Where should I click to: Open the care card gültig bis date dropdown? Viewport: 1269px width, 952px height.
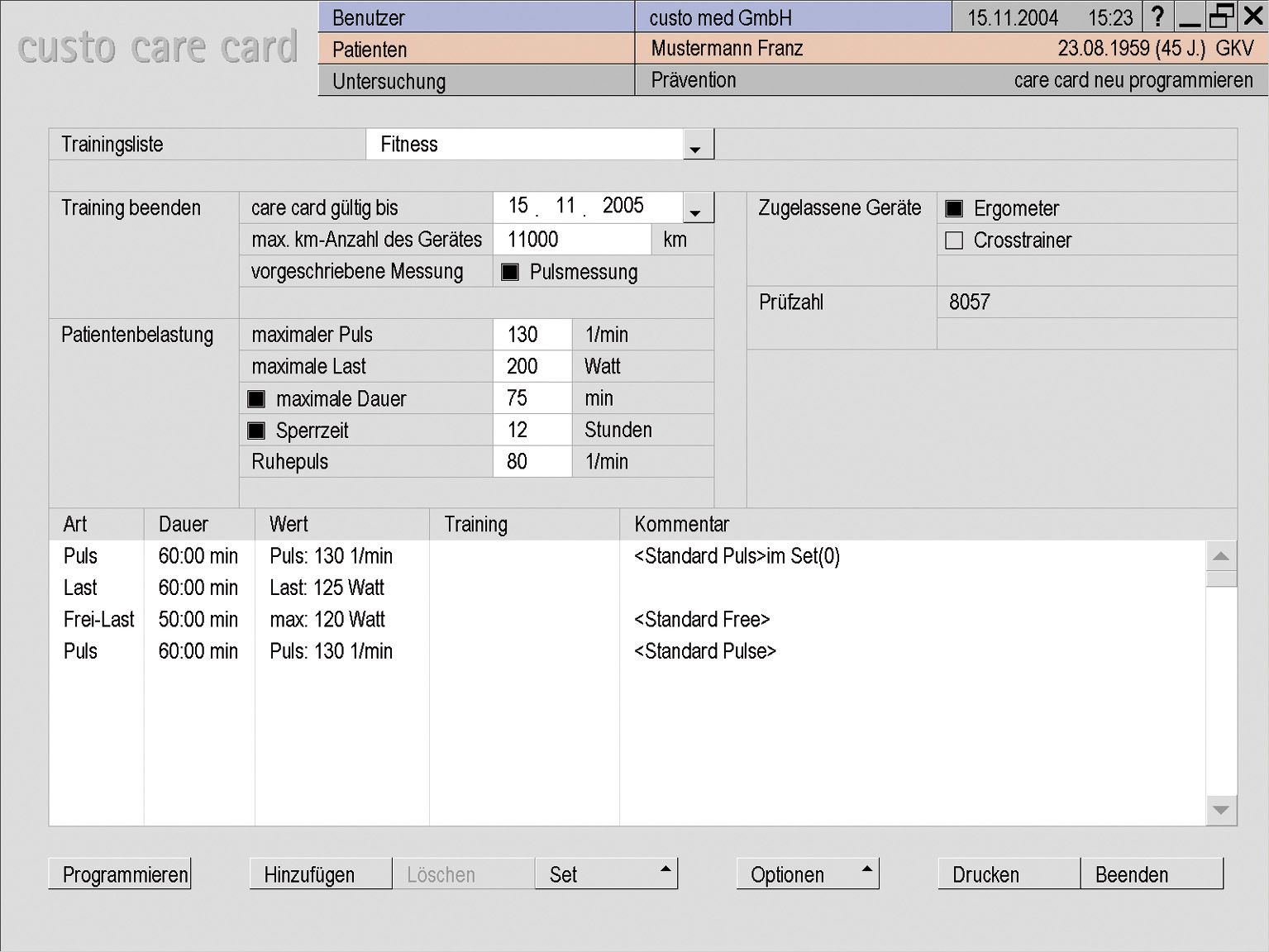695,208
